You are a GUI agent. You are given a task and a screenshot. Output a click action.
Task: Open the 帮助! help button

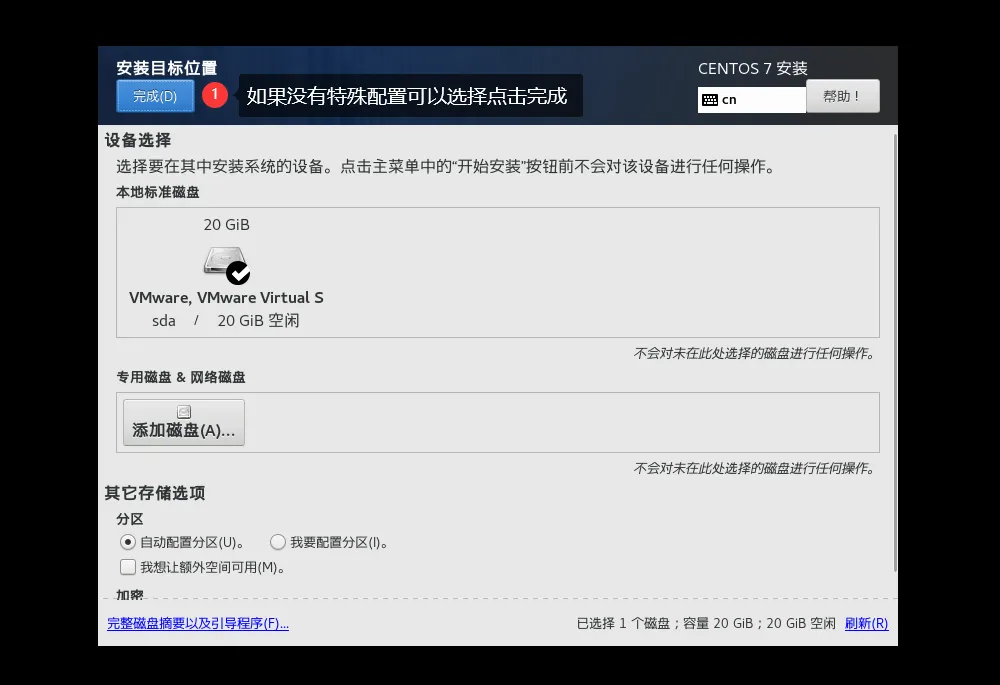[x=842, y=96]
